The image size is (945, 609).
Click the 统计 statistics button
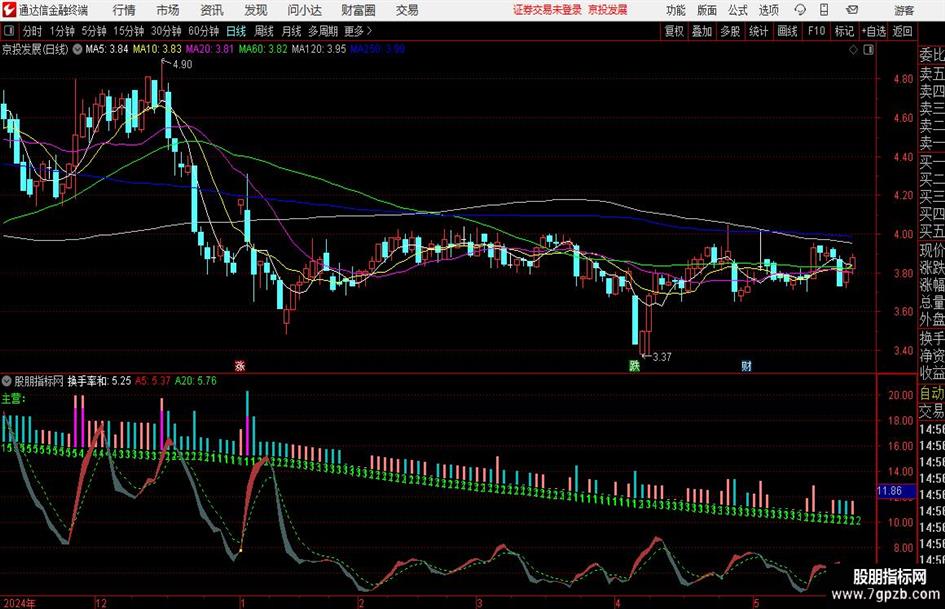click(758, 31)
